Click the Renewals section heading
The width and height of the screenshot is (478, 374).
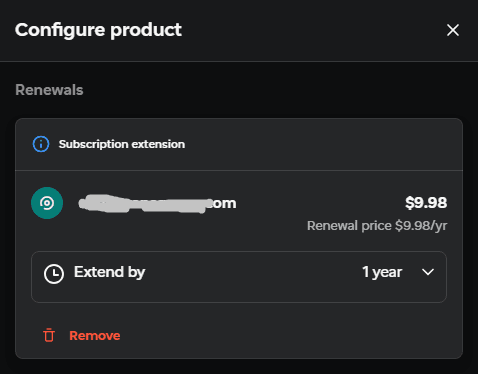coord(49,90)
